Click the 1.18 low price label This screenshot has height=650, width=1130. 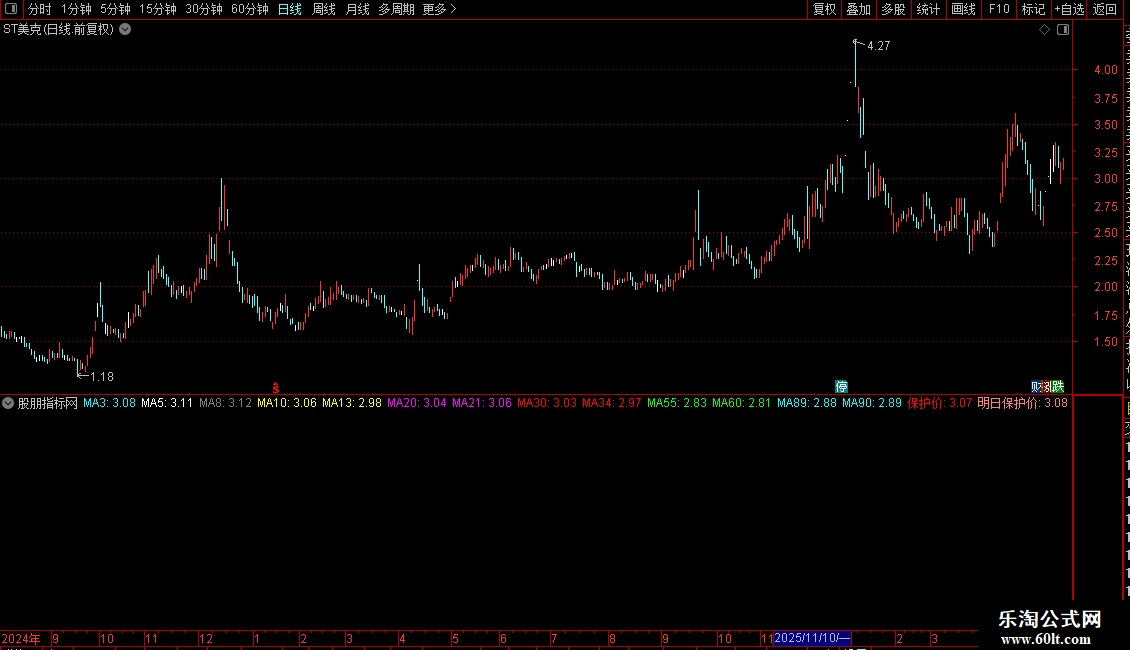pyautogui.click(x=102, y=377)
